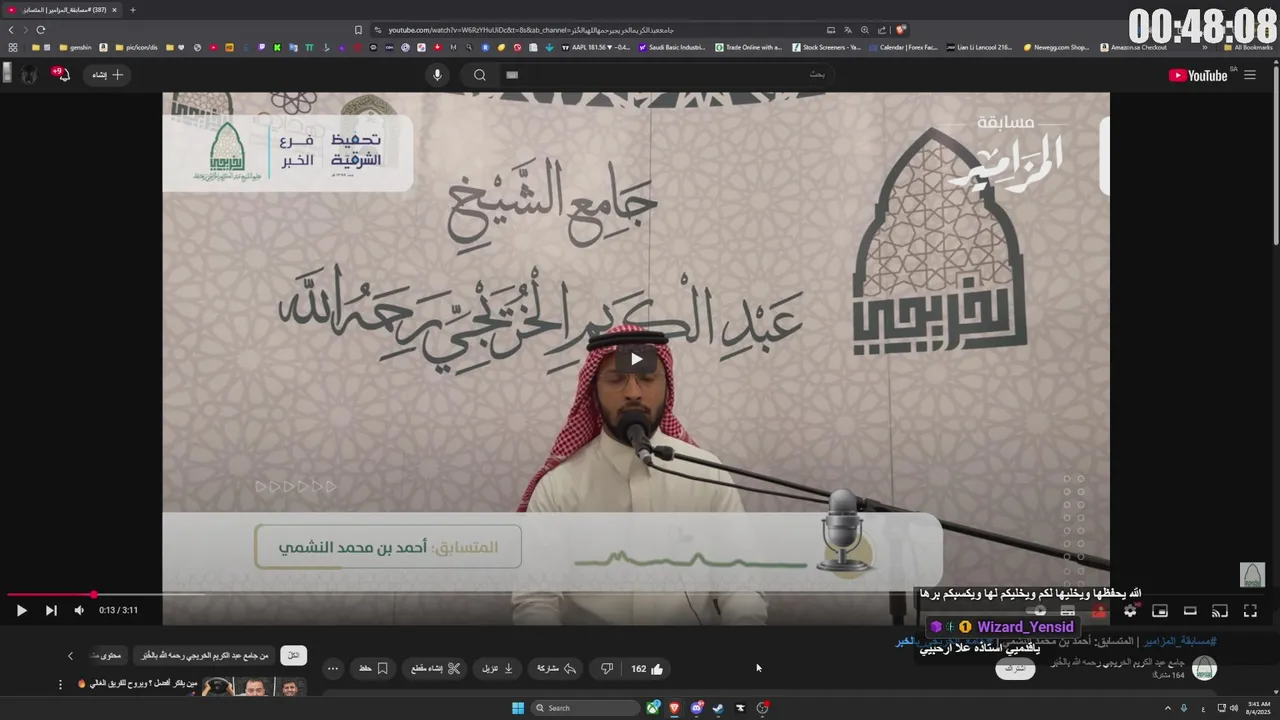Image resolution: width=1280 pixels, height=720 pixels.
Task: Like the video with 162 likes
Action: click(647, 668)
